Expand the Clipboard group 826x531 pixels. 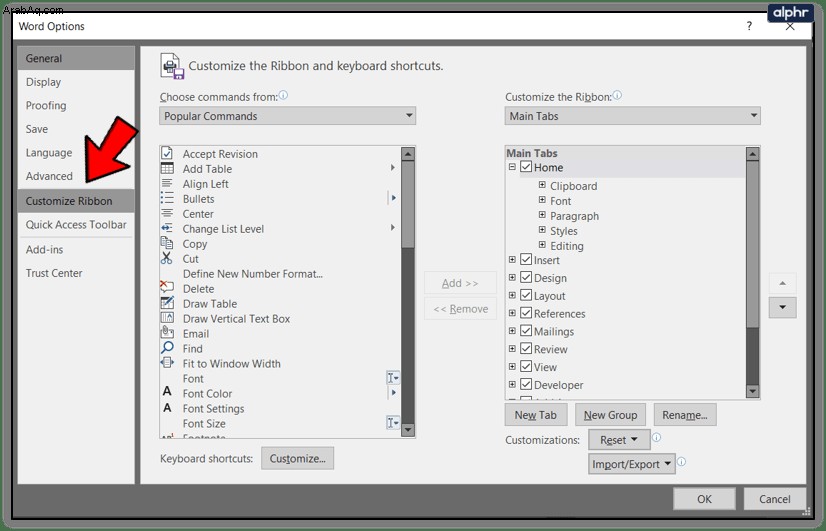pos(542,185)
